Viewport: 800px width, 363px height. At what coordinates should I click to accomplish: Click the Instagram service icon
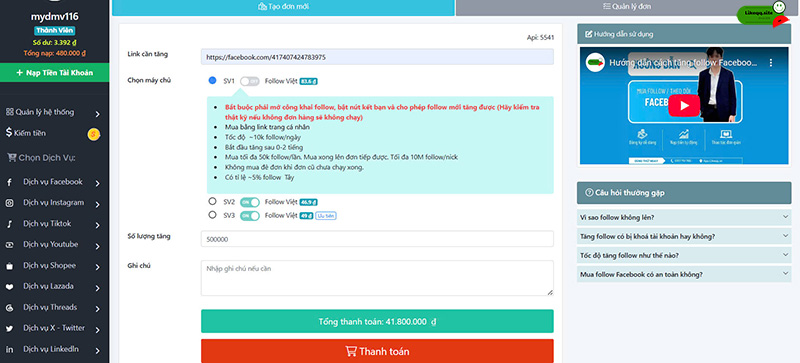[10, 203]
